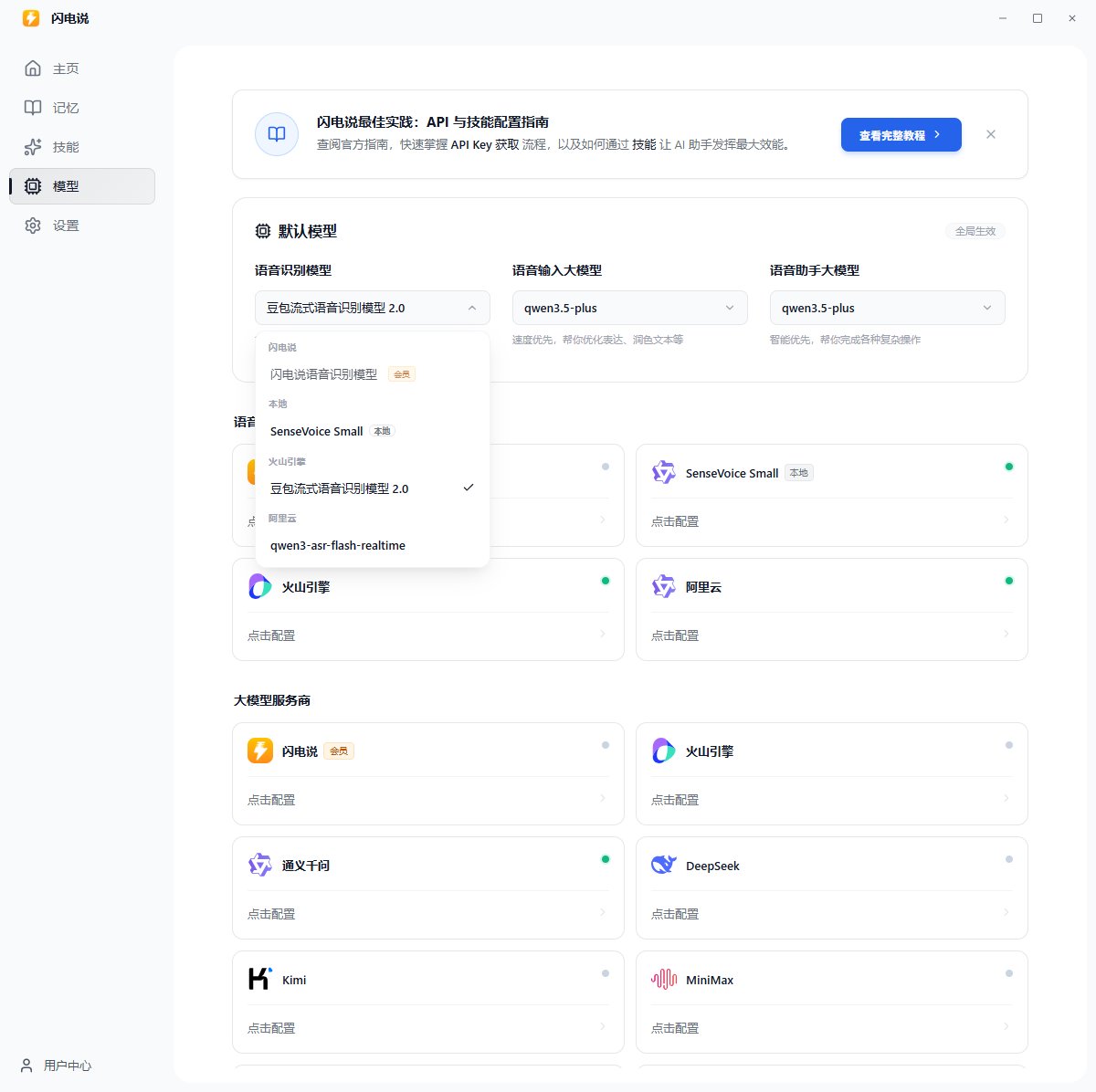This screenshot has width=1096, height=1092.
Task: Click SenseVoice Small provider card icon
Action: point(664,473)
